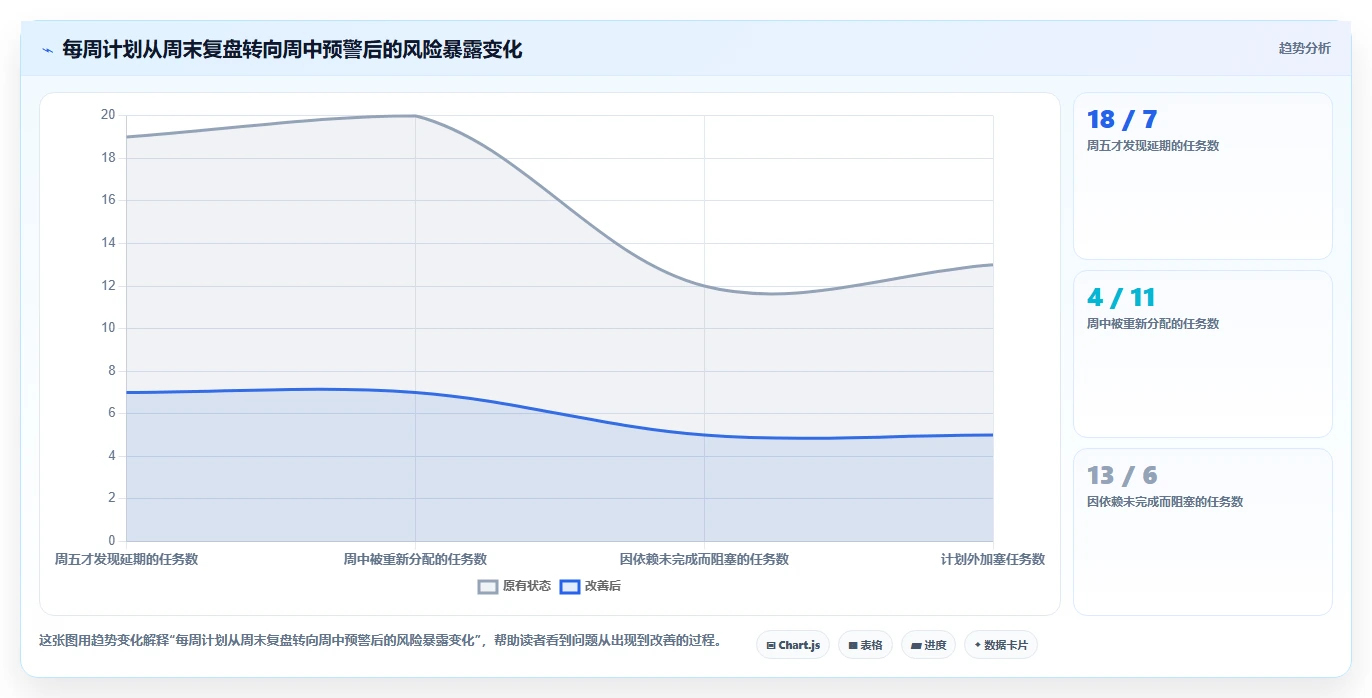Click the 数据卡片 tag
1372x698 pixels.
[x=1000, y=645]
